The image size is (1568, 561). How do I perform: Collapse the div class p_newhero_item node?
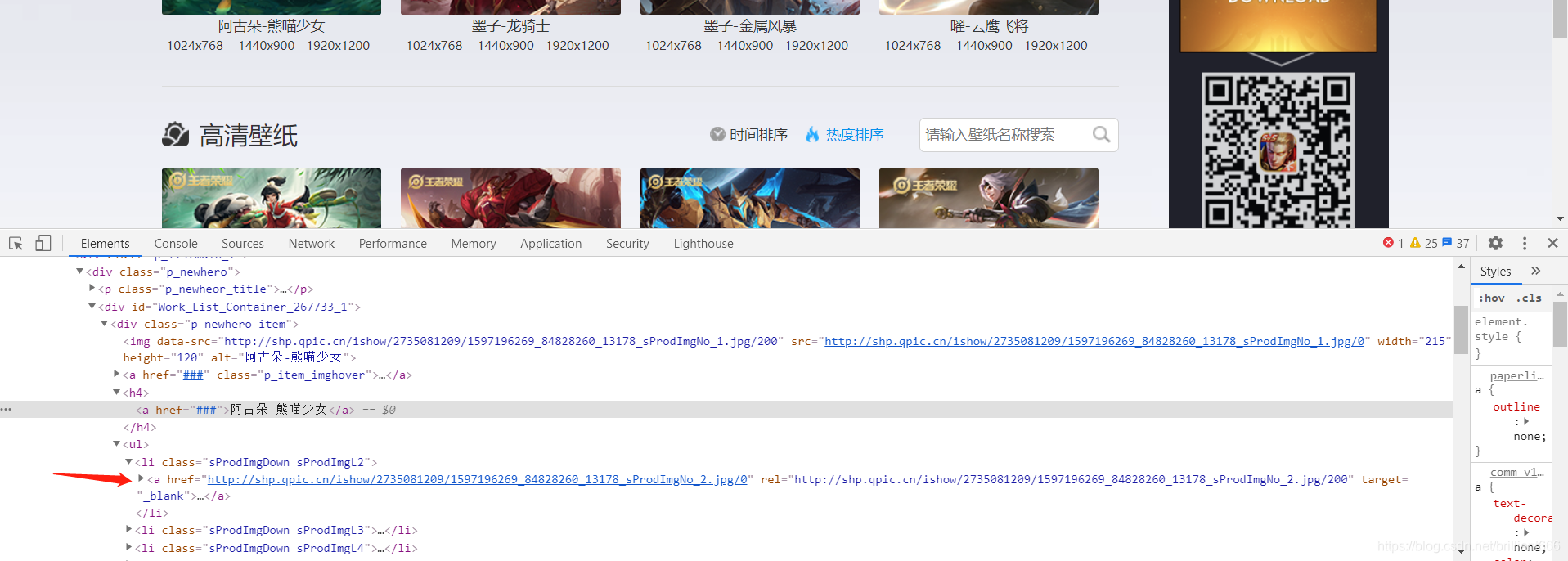click(x=104, y=323)
